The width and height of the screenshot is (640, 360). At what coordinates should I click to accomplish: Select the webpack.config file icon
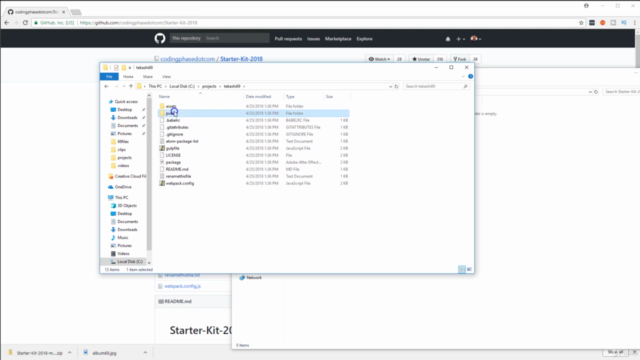click(162, 183)
